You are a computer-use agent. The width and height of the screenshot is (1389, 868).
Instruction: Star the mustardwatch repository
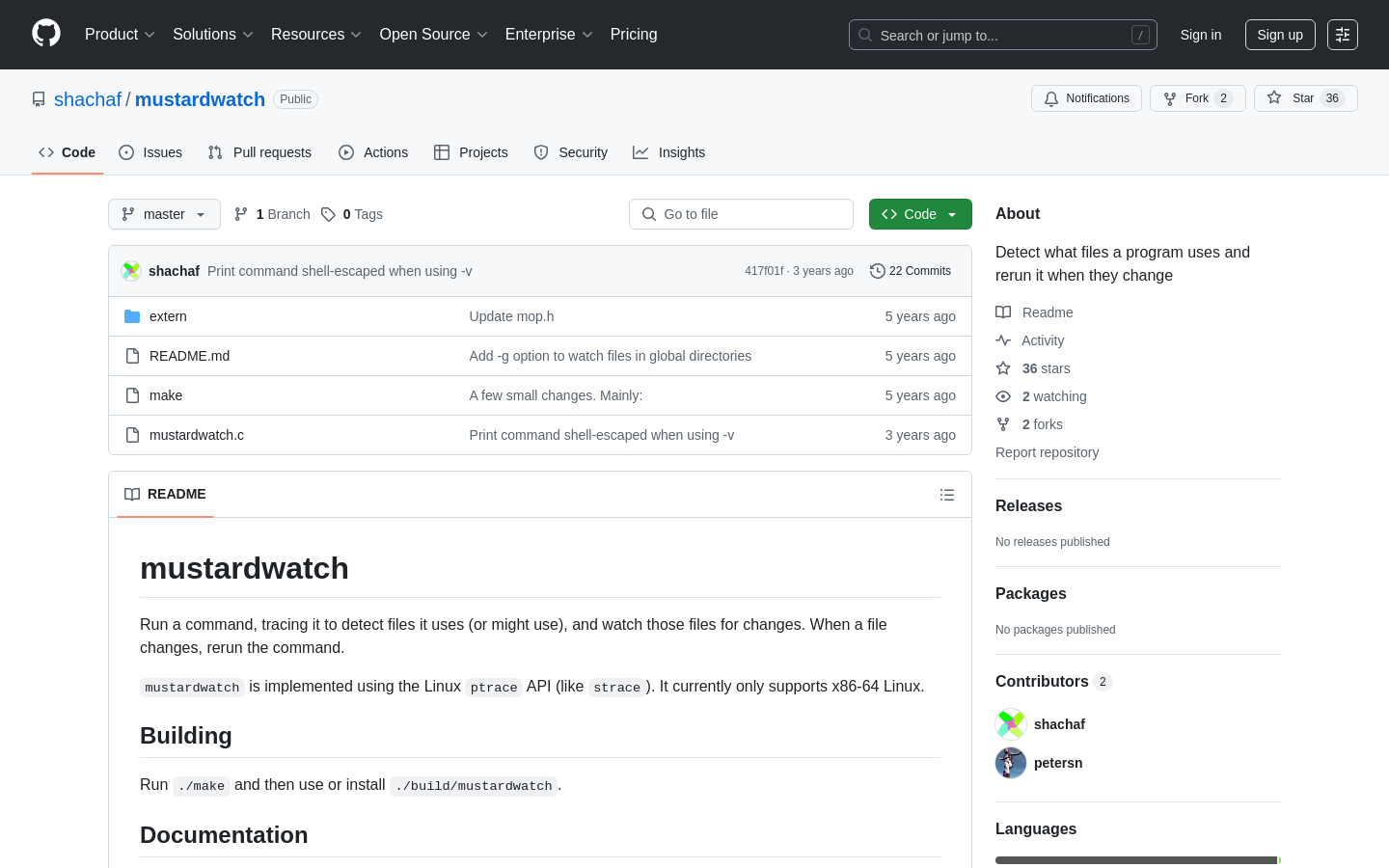click(1305, 98)
